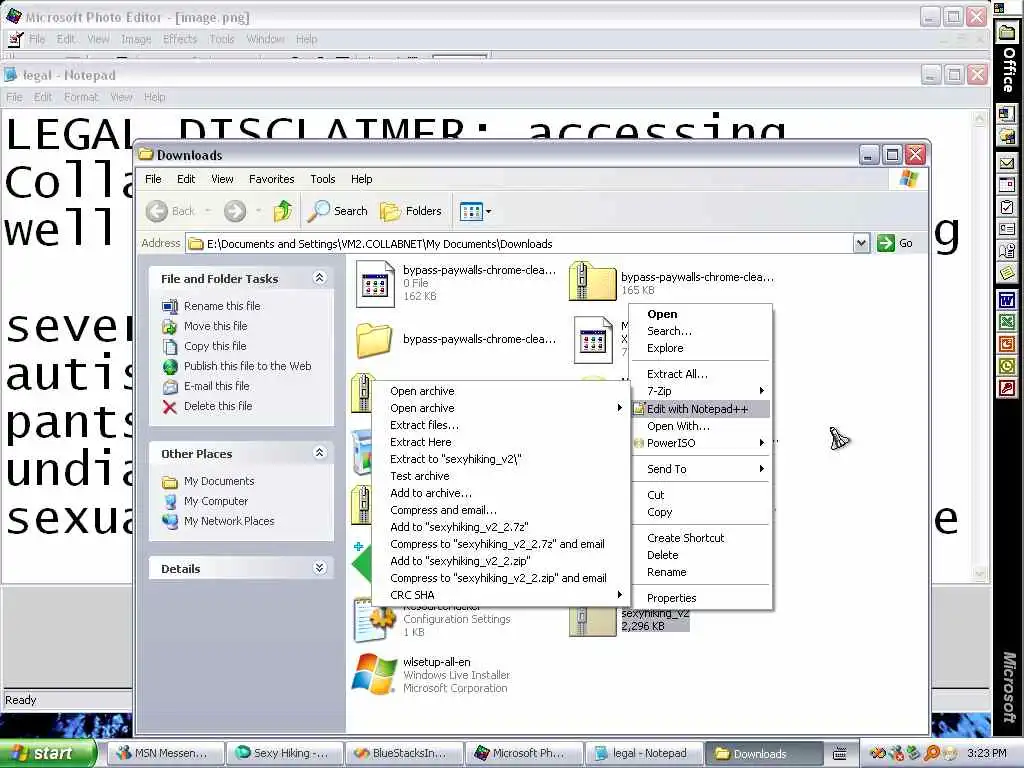
Task: Select the bypass-paywalls 0 File icon
Action: (x=375, y=283)
